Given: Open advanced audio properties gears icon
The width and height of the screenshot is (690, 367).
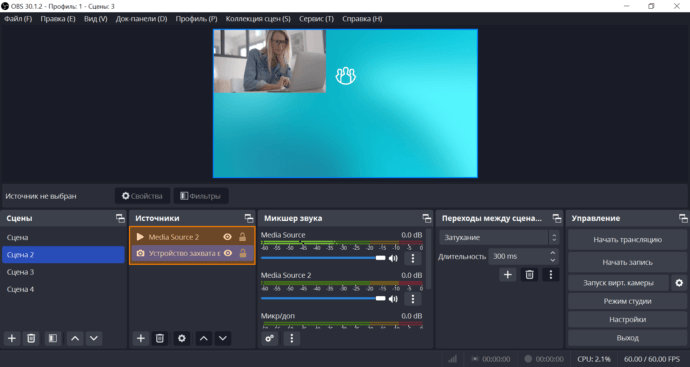Looking at the screenshot, I should click(x=270, y=338).
